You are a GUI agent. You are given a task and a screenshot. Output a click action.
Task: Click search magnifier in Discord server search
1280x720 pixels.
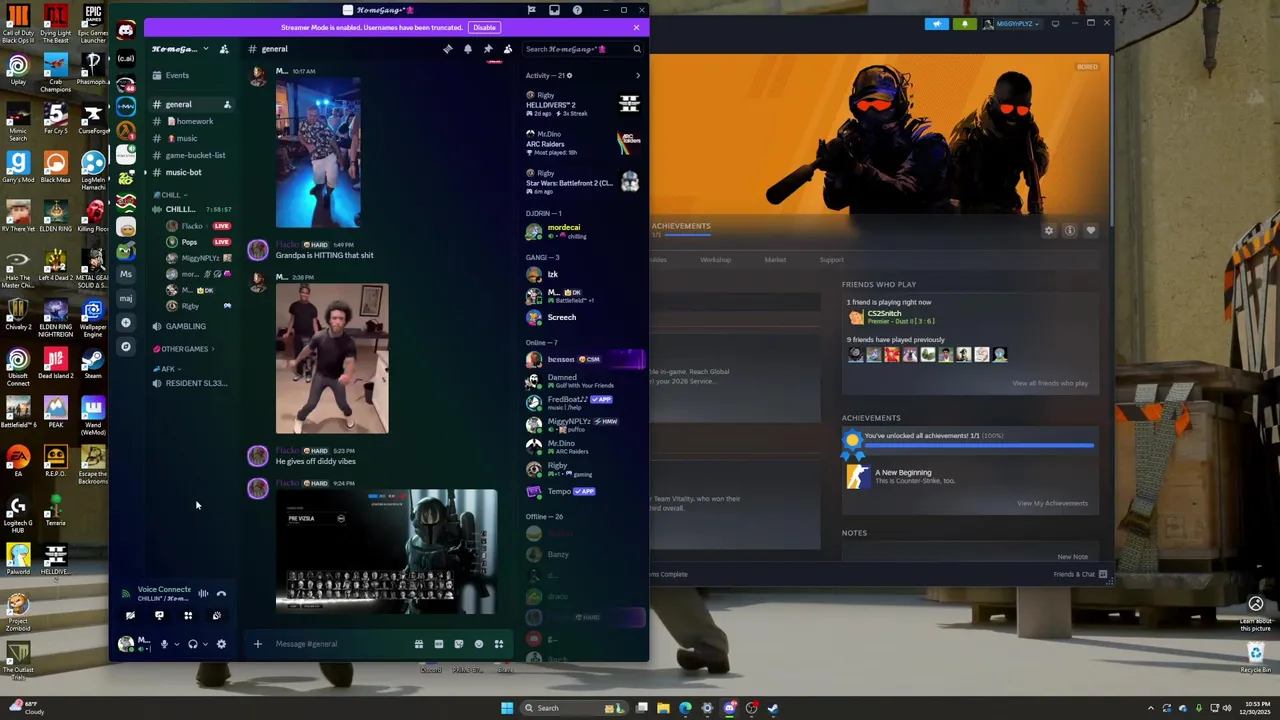pos(636,49)
